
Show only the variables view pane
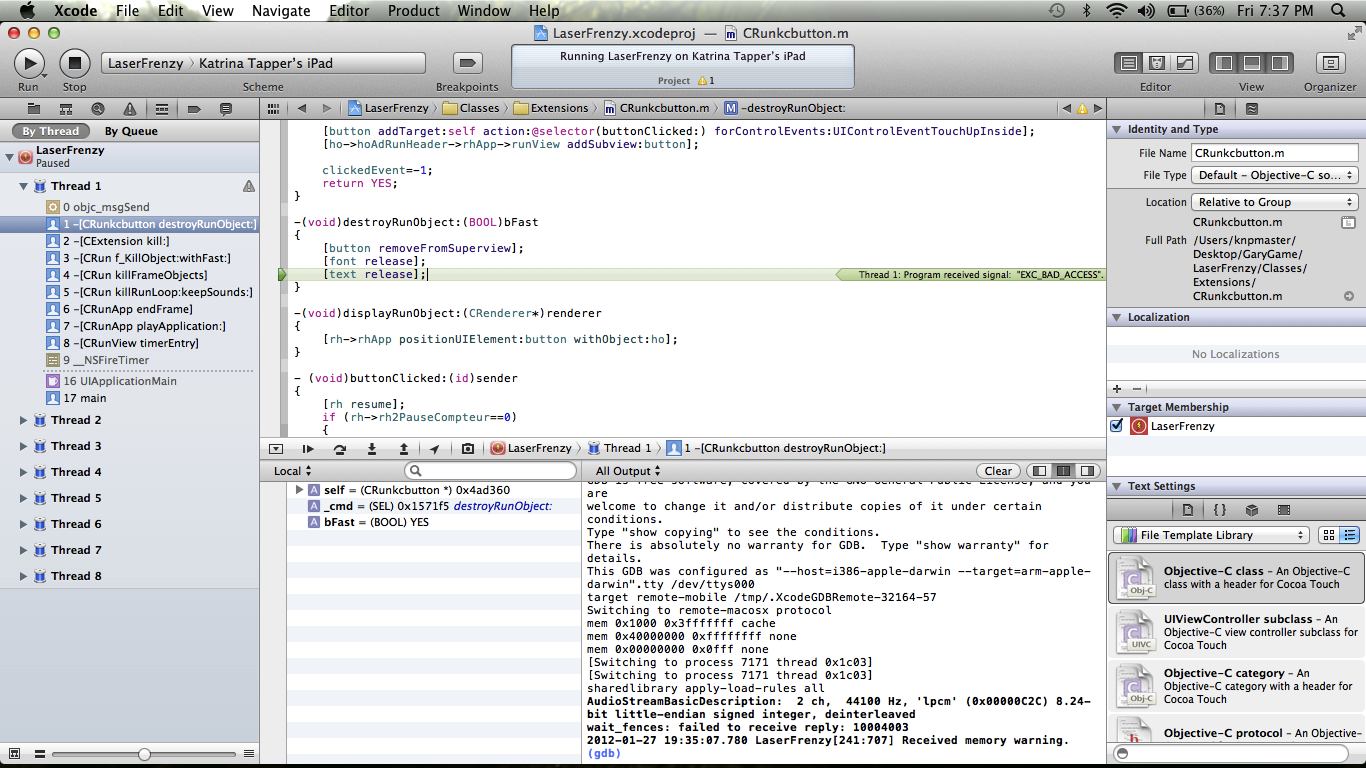pyautogui.click(x=1040, y=471)
